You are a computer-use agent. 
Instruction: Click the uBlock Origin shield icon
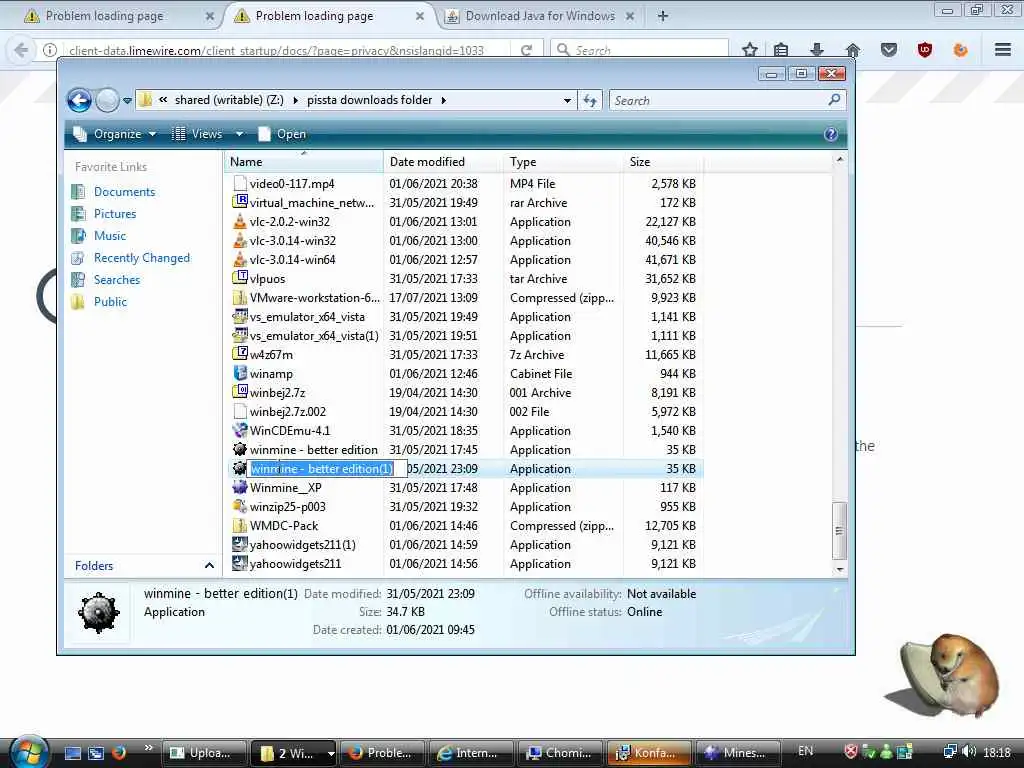pos(925,50)
